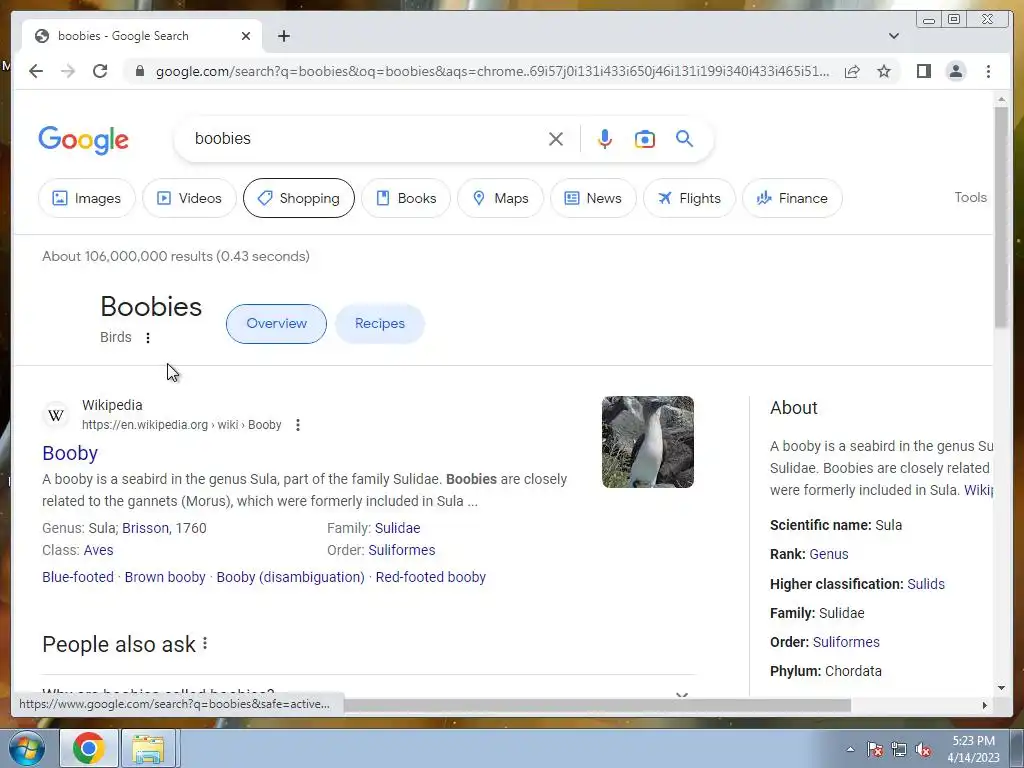
Task: Open the blue-footed booby thumbnail
Action: [x=648, y=441]
